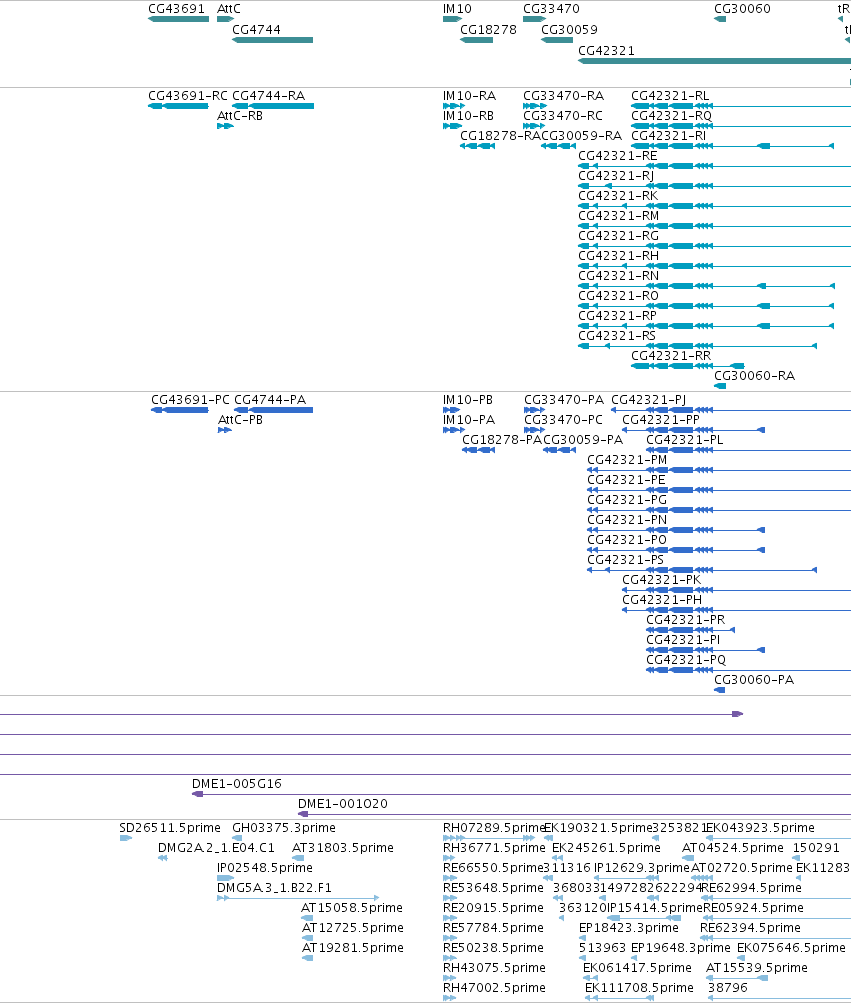Click the CG30060-RA transcript label
Viewport: 851px width, 1003px height.
click(754, 376)
